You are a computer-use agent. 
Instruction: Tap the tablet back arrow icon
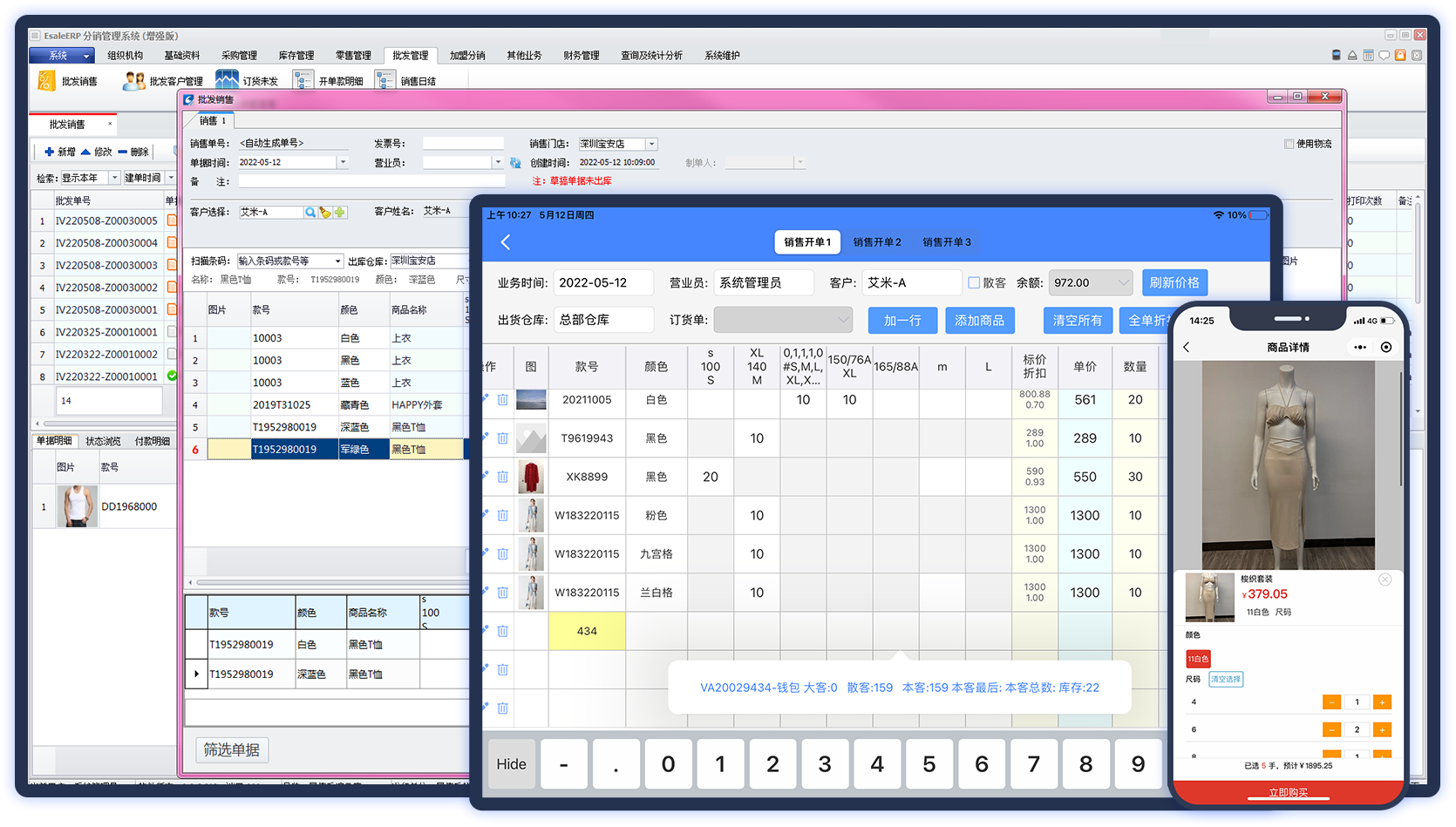[506, 242]
